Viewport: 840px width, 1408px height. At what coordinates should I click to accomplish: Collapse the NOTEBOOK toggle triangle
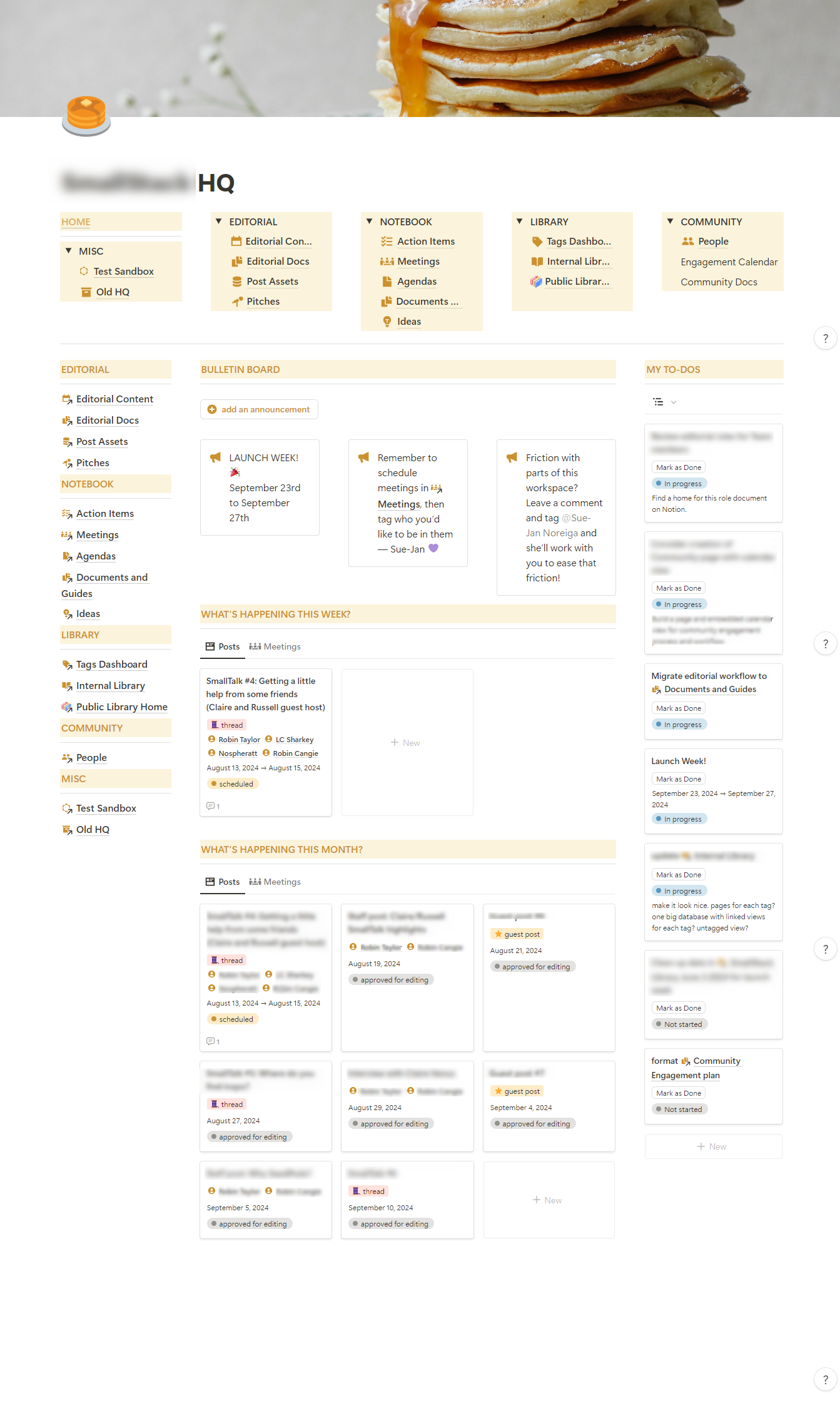pyautogui.click(x=370, y=222)
